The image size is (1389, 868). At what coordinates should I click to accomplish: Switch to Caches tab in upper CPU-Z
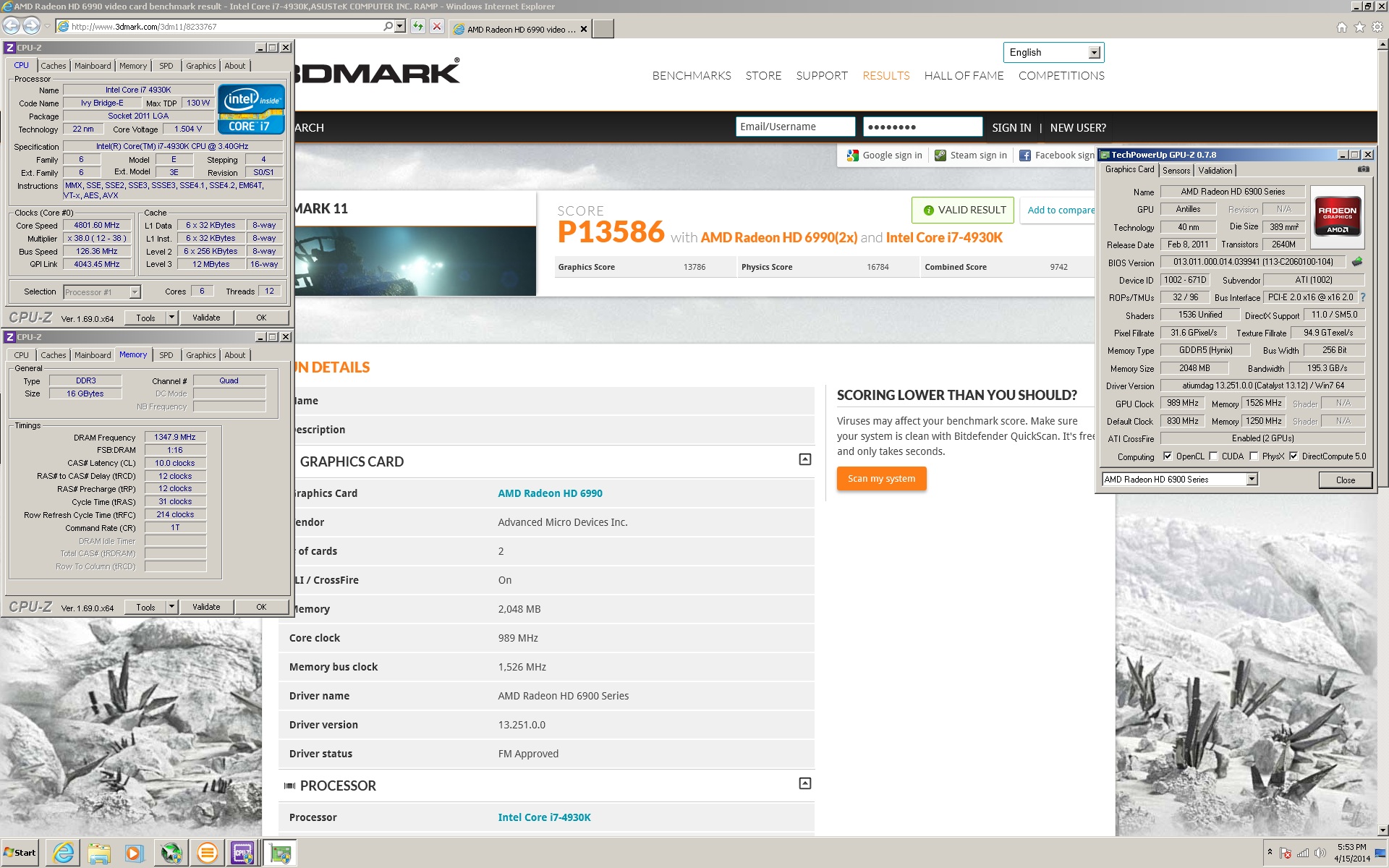point(53,66)
